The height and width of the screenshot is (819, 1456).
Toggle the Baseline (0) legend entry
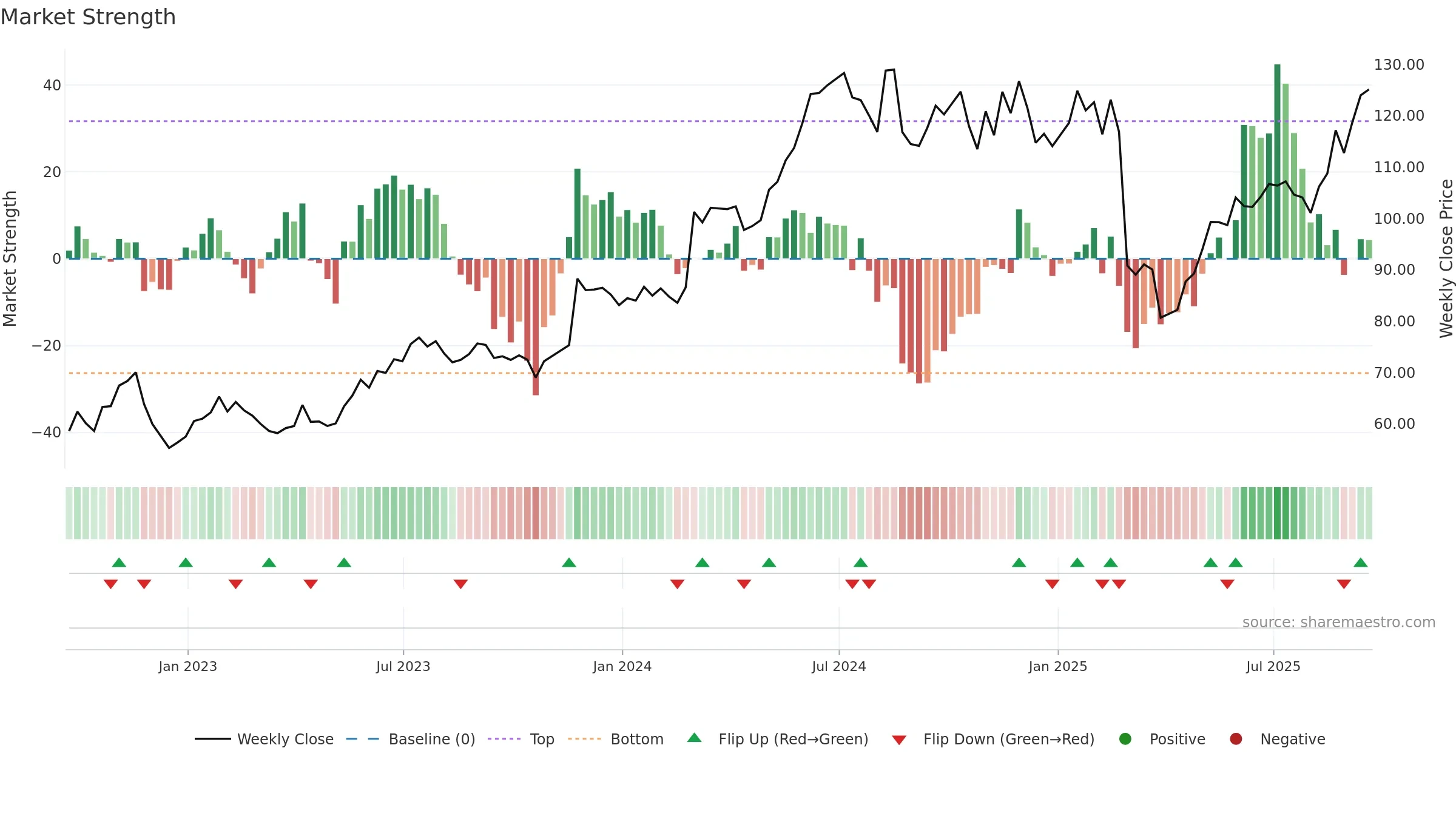pyautogui.click(x=410, y=739)
